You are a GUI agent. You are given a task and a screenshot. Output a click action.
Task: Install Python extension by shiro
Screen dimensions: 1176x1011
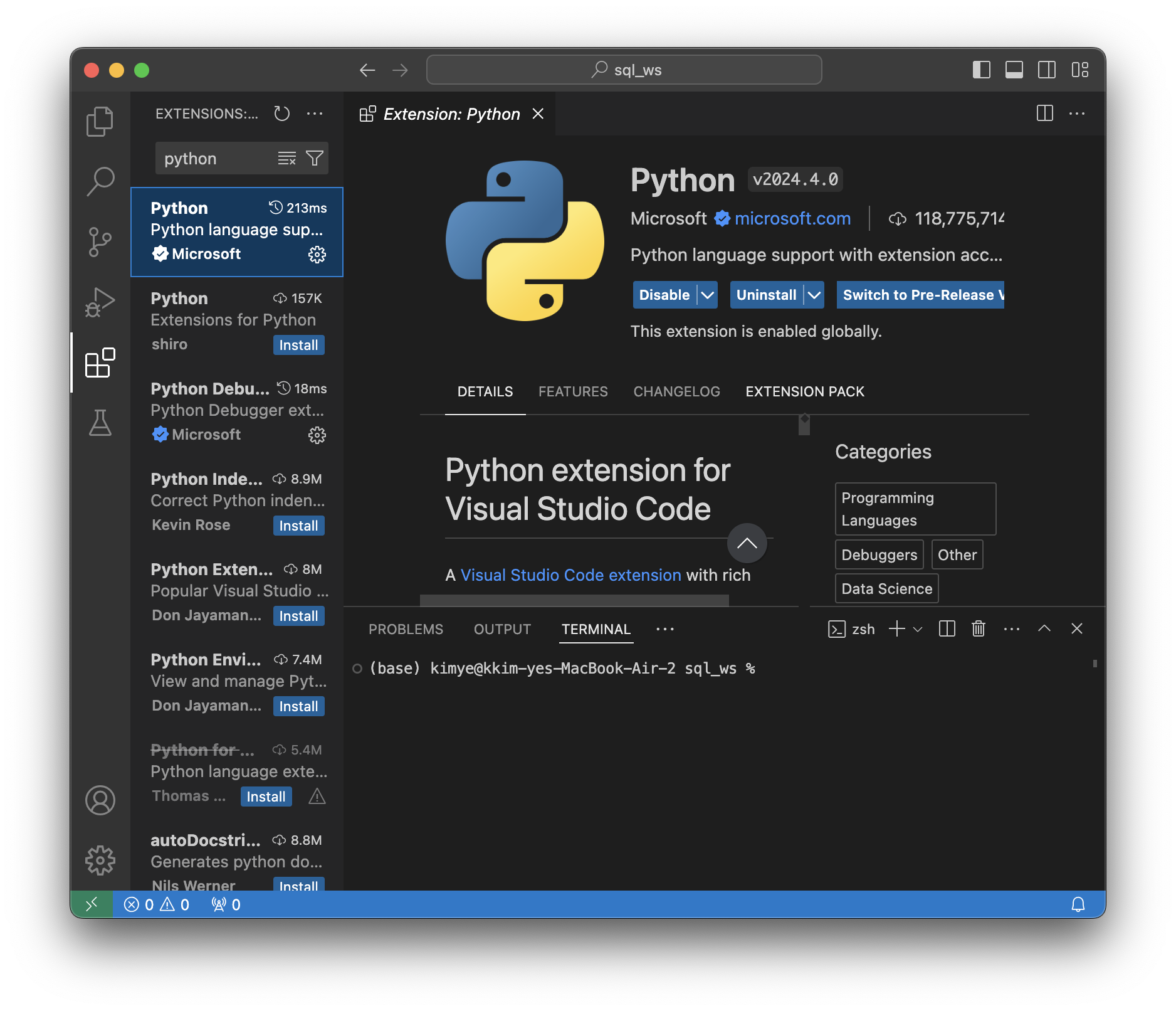coord(298,345)
